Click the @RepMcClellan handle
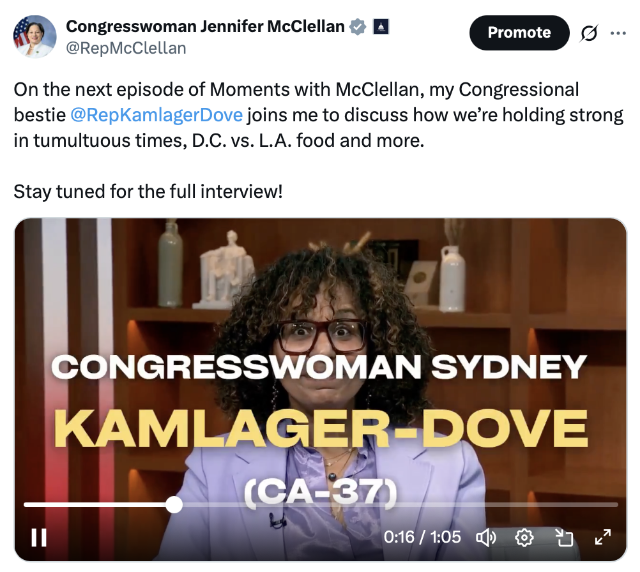Image resolution: width=640 pixels, height=572 pixels. click(x=126, y=48)
